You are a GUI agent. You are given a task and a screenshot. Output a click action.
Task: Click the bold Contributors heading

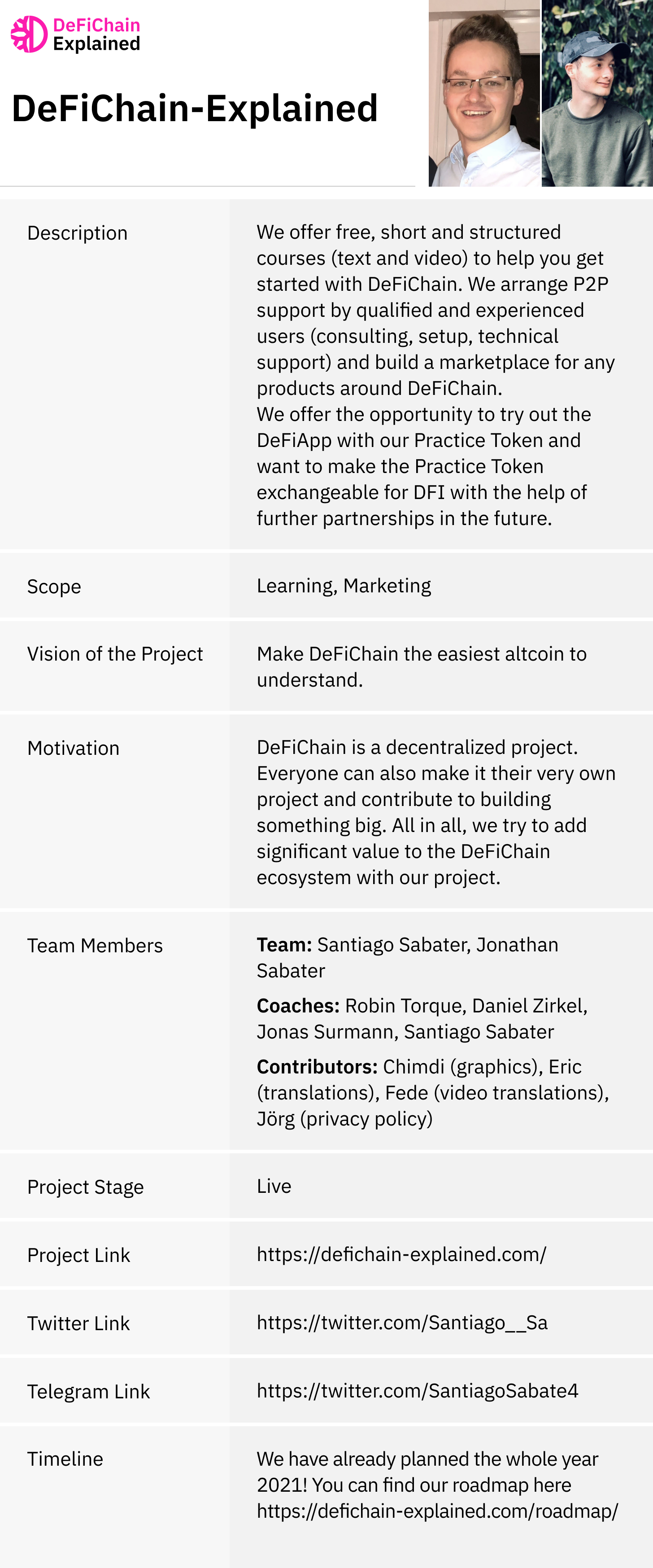(317, 1066)
